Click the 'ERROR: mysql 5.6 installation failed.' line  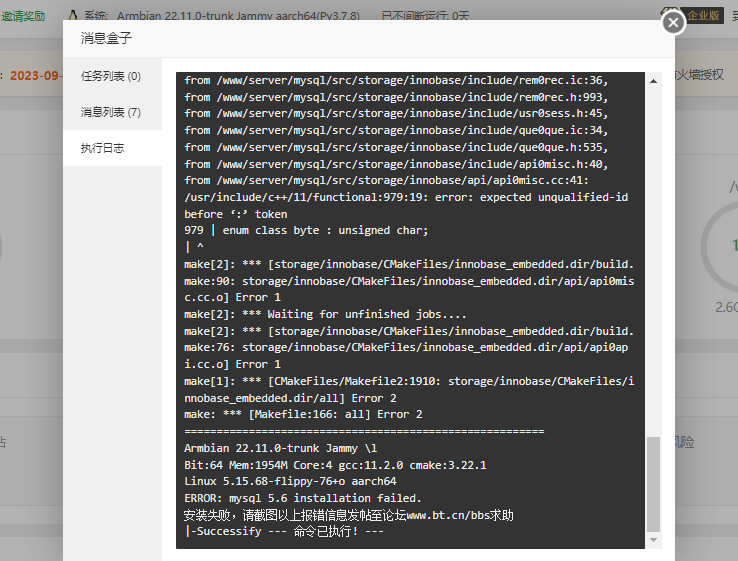(303, 498)
